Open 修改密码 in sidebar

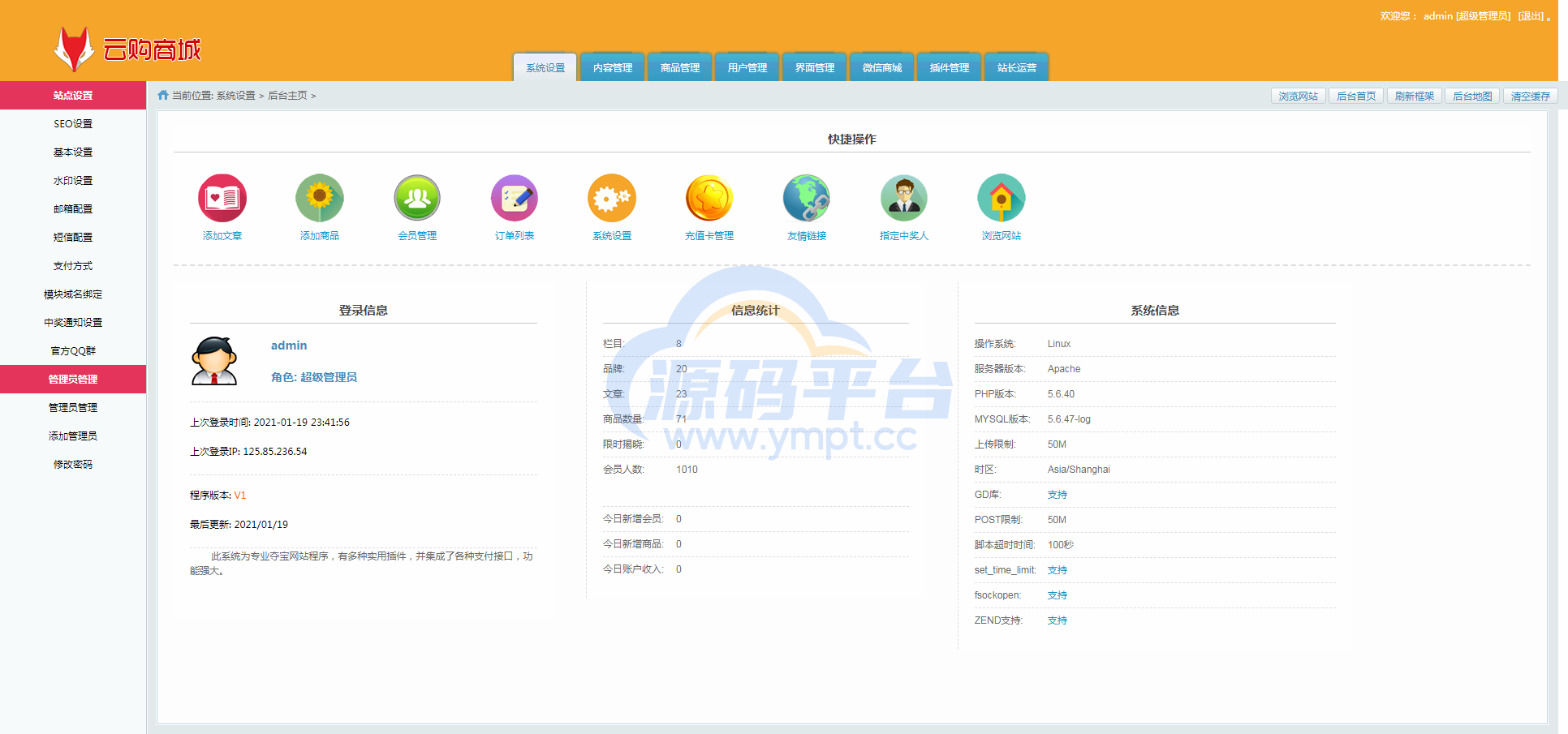[73, 464]
